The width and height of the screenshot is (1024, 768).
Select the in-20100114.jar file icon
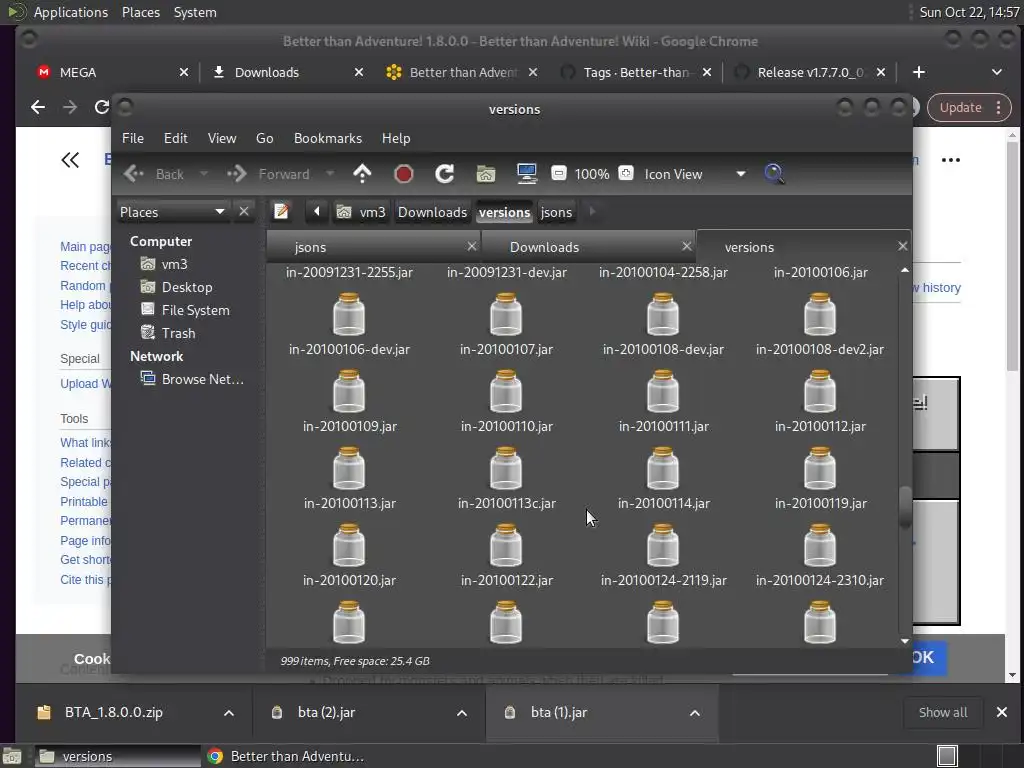(663, 468)
